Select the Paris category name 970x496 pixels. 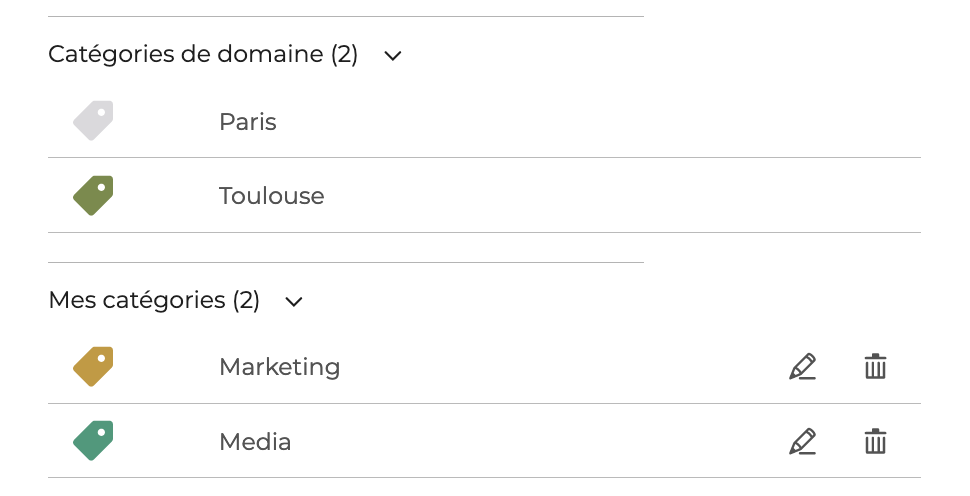(247, 122)
